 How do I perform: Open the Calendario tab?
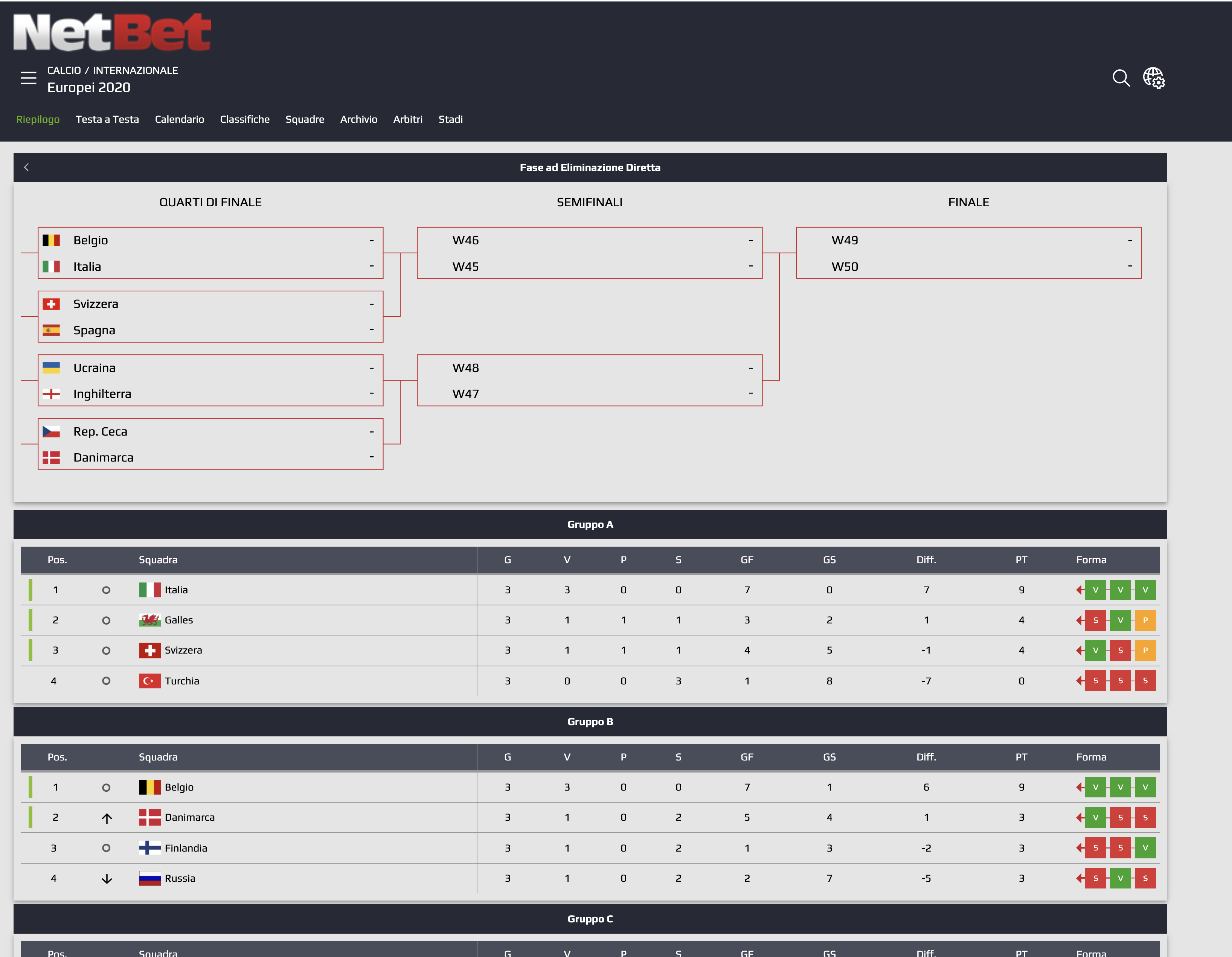coord(179,119)
